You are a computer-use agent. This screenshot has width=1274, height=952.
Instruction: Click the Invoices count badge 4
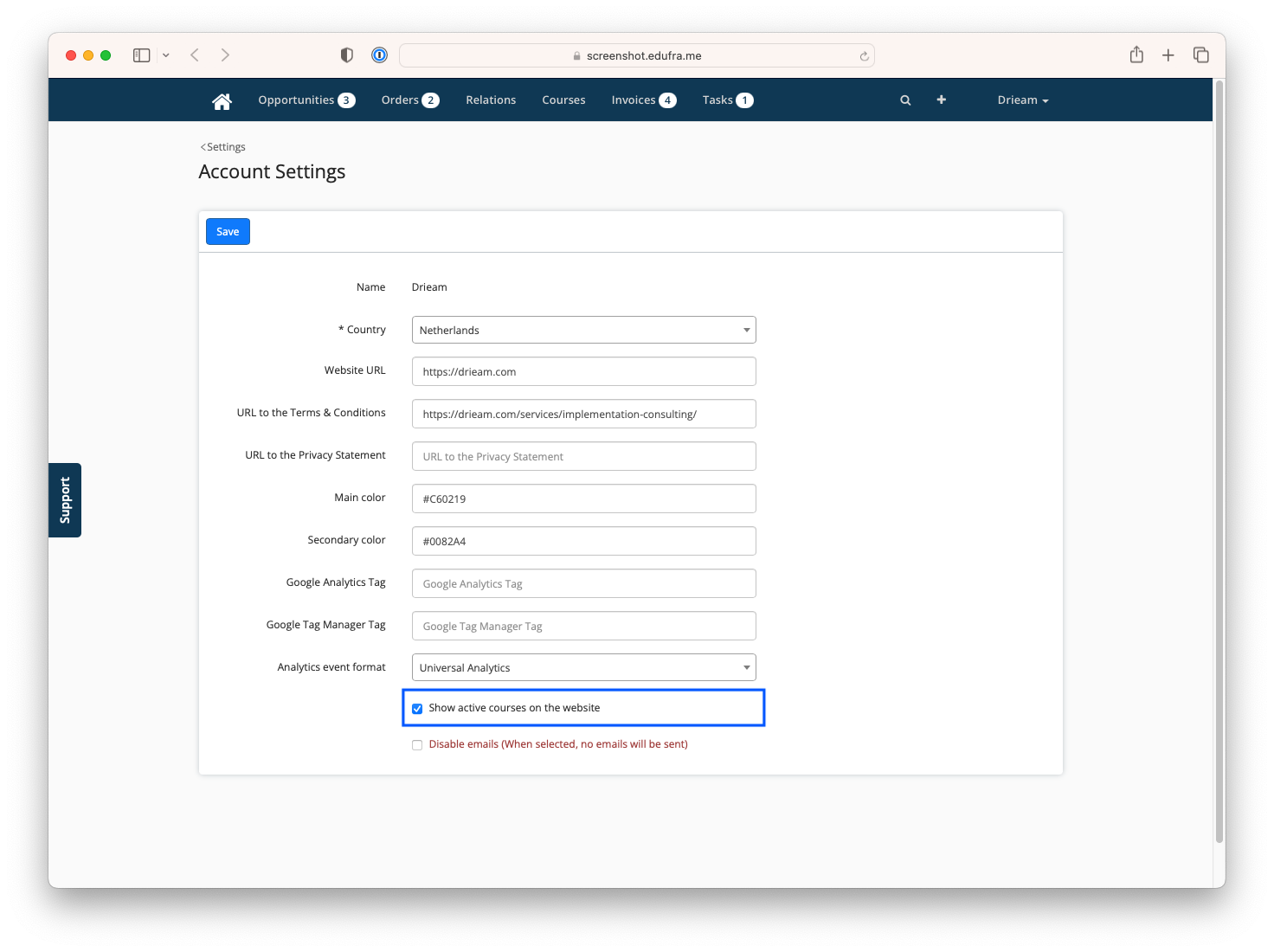tap(667, 100)
